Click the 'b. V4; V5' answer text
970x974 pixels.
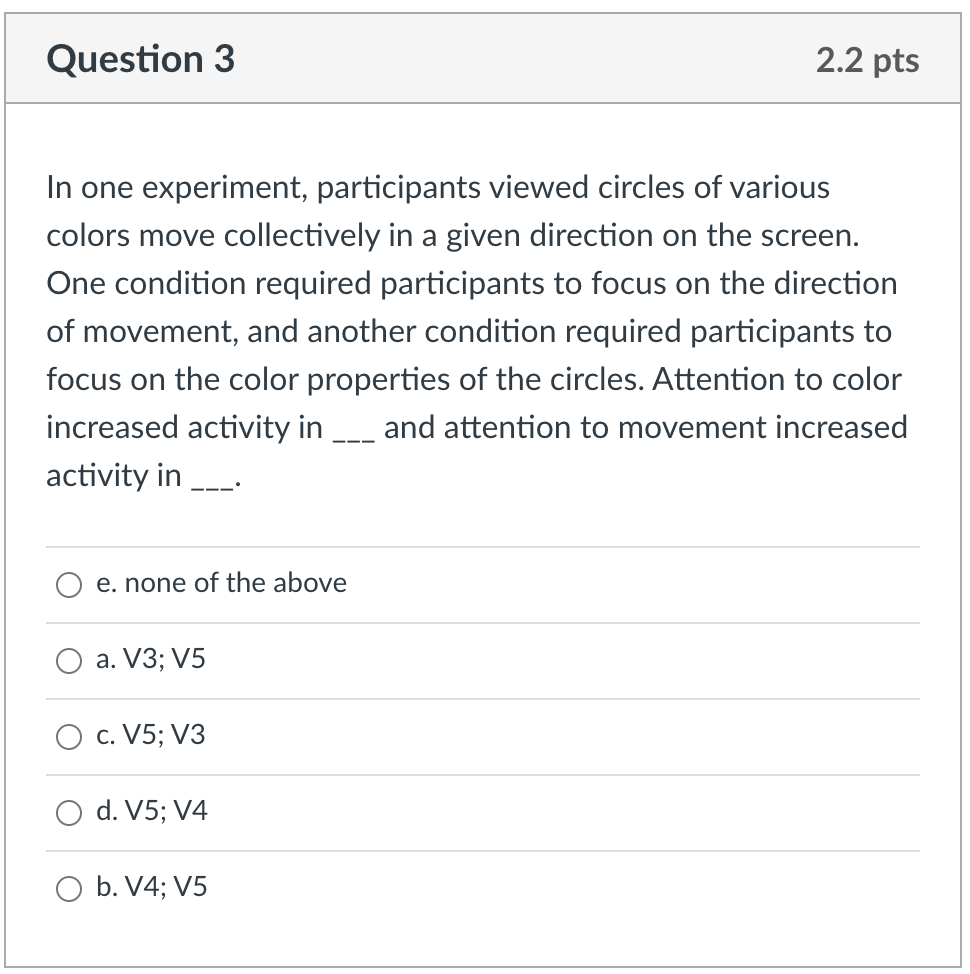[152, 887]
